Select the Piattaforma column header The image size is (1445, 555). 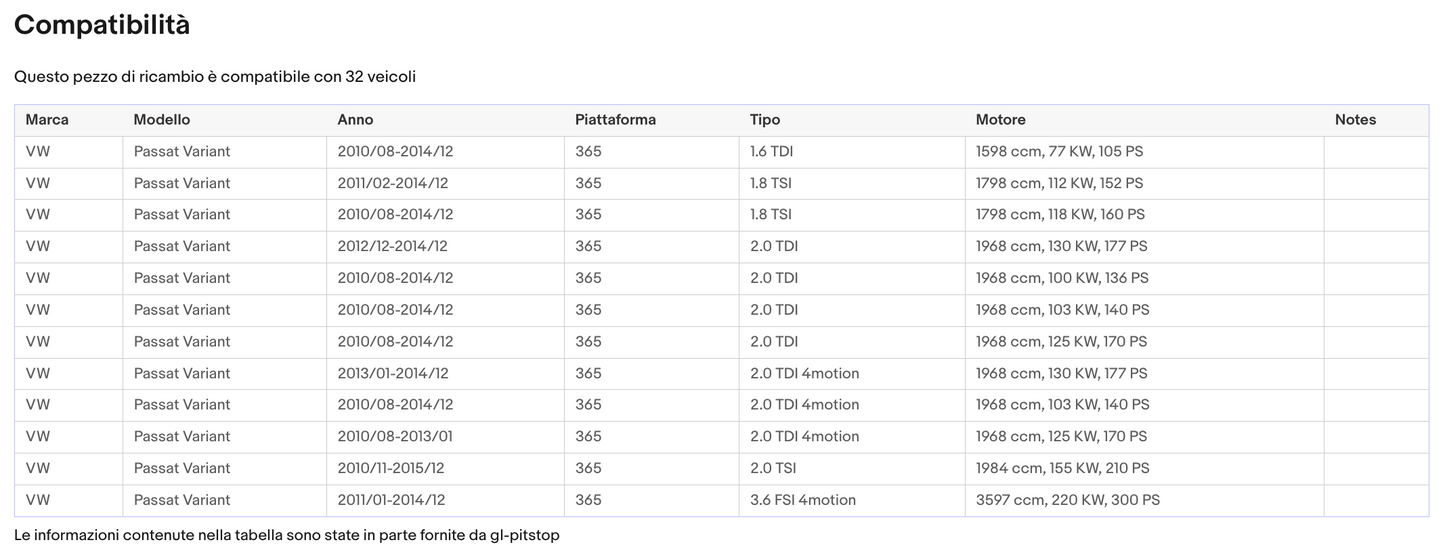(615, 120)
